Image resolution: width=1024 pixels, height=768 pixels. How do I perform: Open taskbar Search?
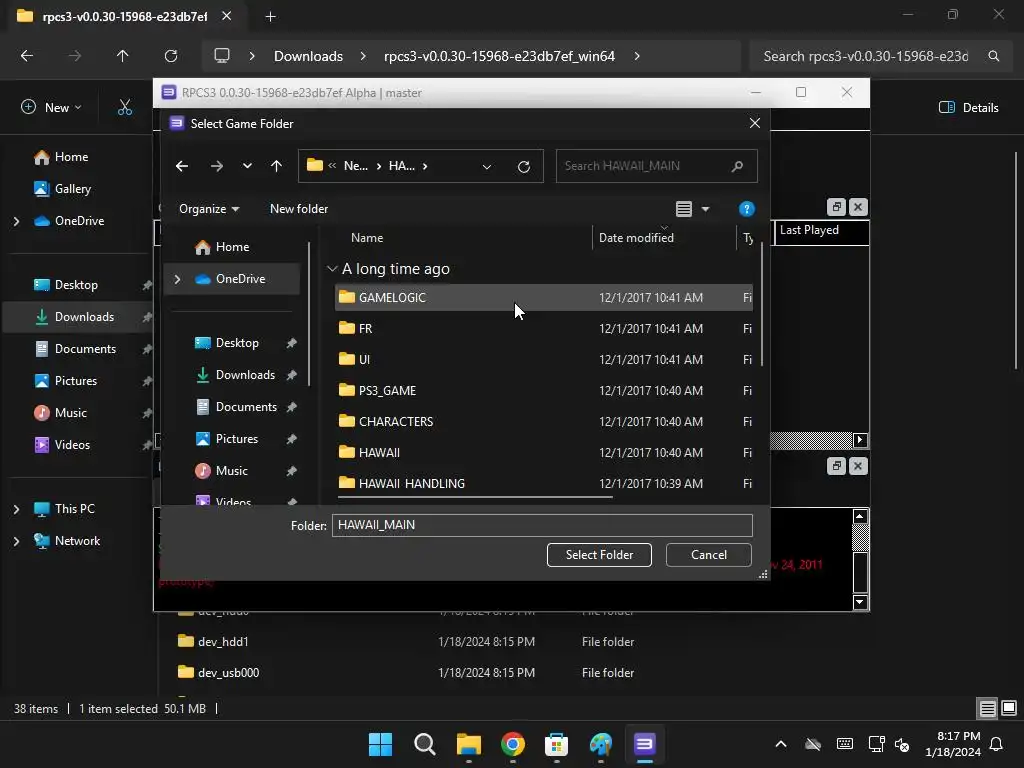pyautogui.click(x=424, y=744)
